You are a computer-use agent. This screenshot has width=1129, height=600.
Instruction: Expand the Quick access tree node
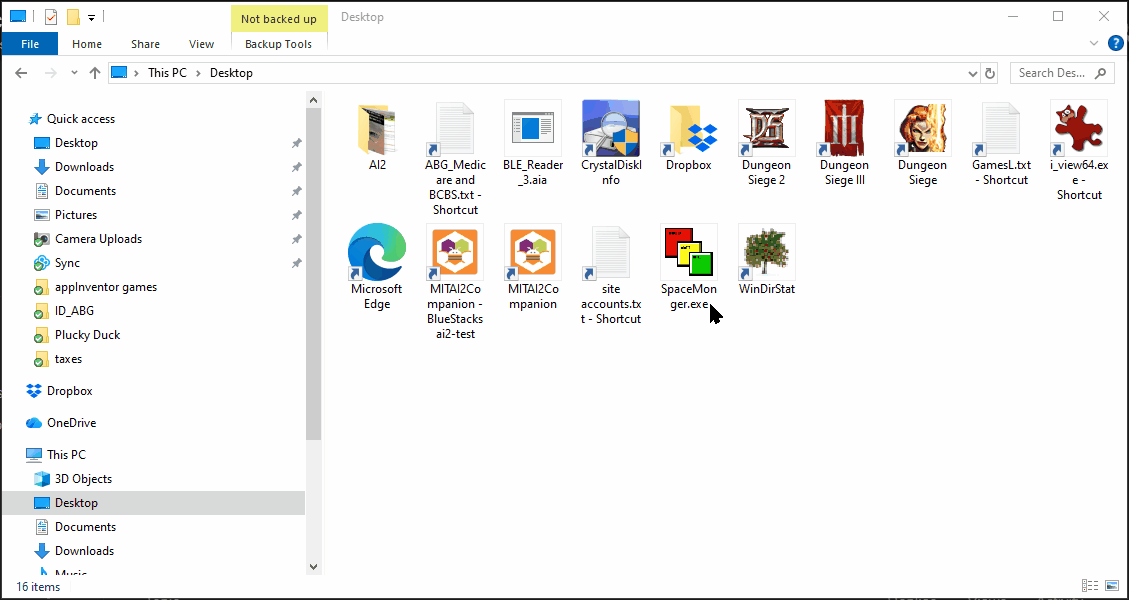[x=17, y=119]
